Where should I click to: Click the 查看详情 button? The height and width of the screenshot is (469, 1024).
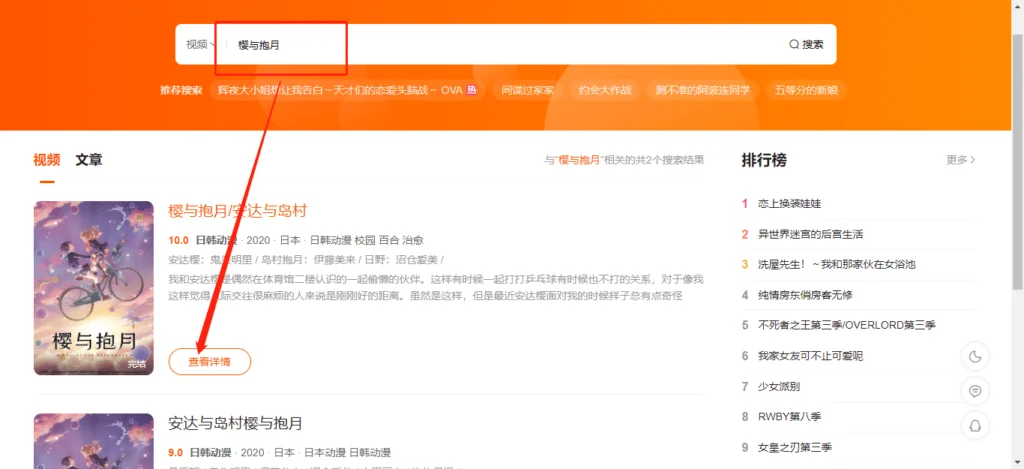tap(210, 362)
